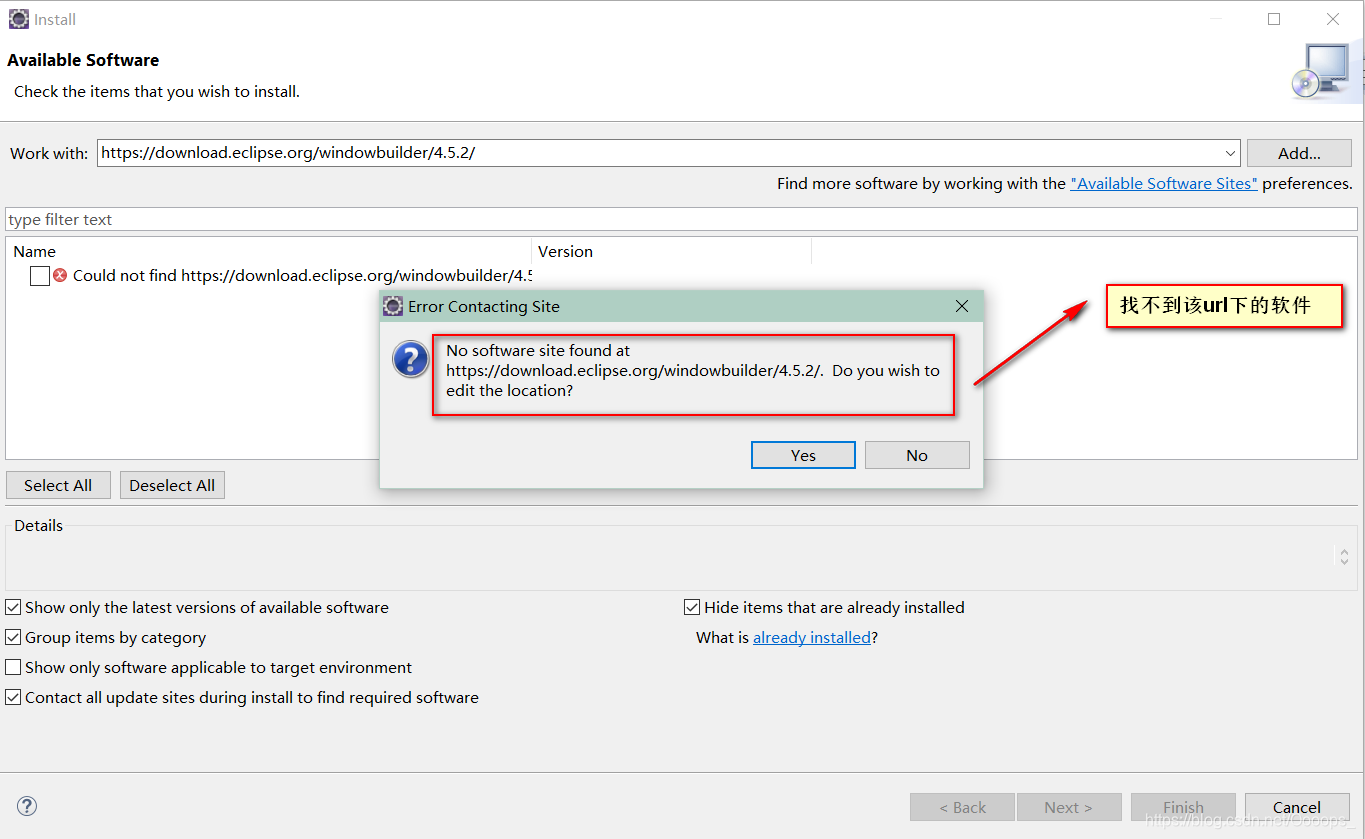Screen dimensions: 1365x839
Task: Select the Could not find https://download.eclipse.org row
Action: 303,275
